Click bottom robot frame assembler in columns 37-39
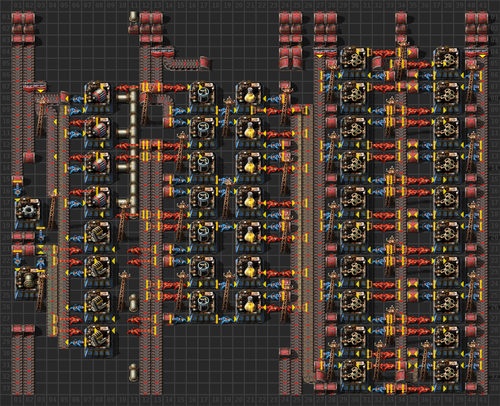Image resolution: width=500 pixels, height=406 pixels. click(x=448, y=377)
